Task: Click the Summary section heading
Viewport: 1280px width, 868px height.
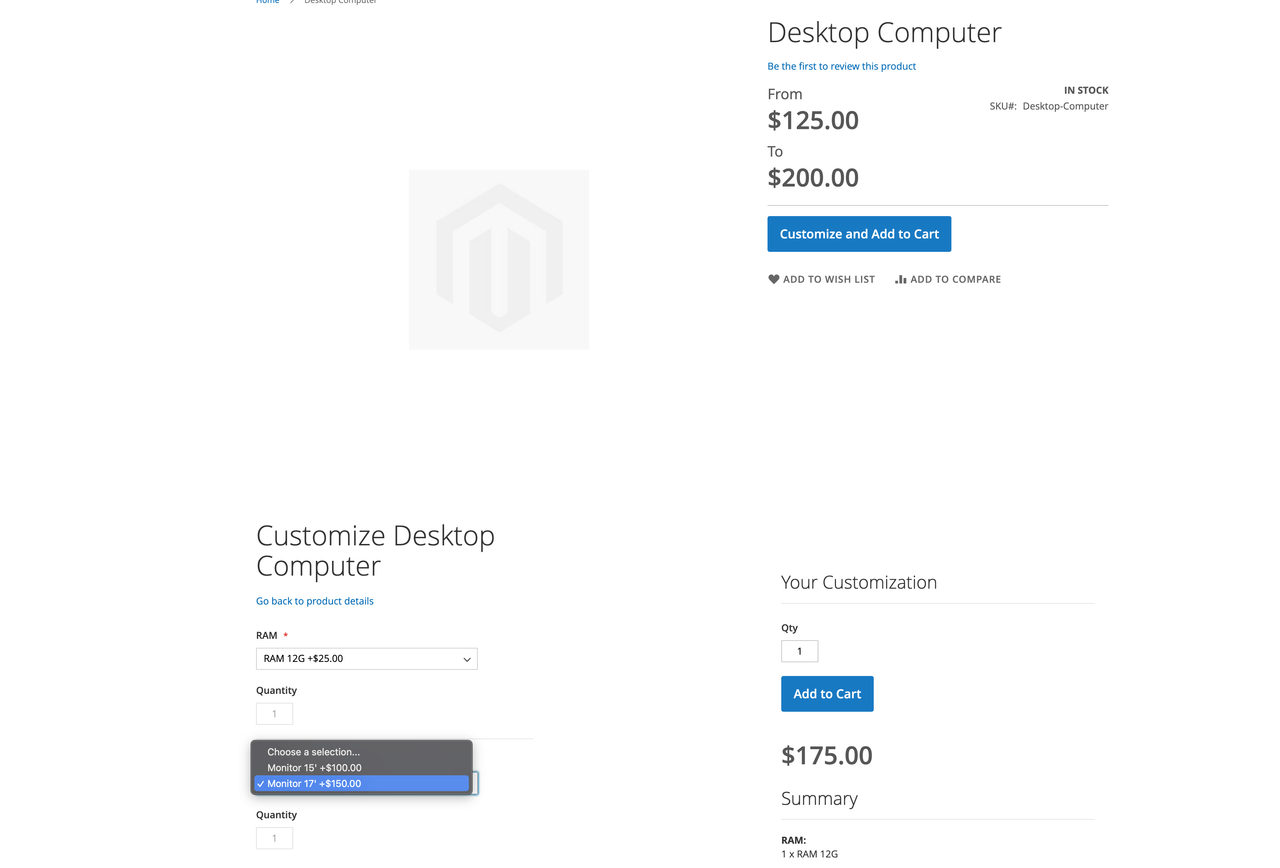Action: [x=819, y=799]
